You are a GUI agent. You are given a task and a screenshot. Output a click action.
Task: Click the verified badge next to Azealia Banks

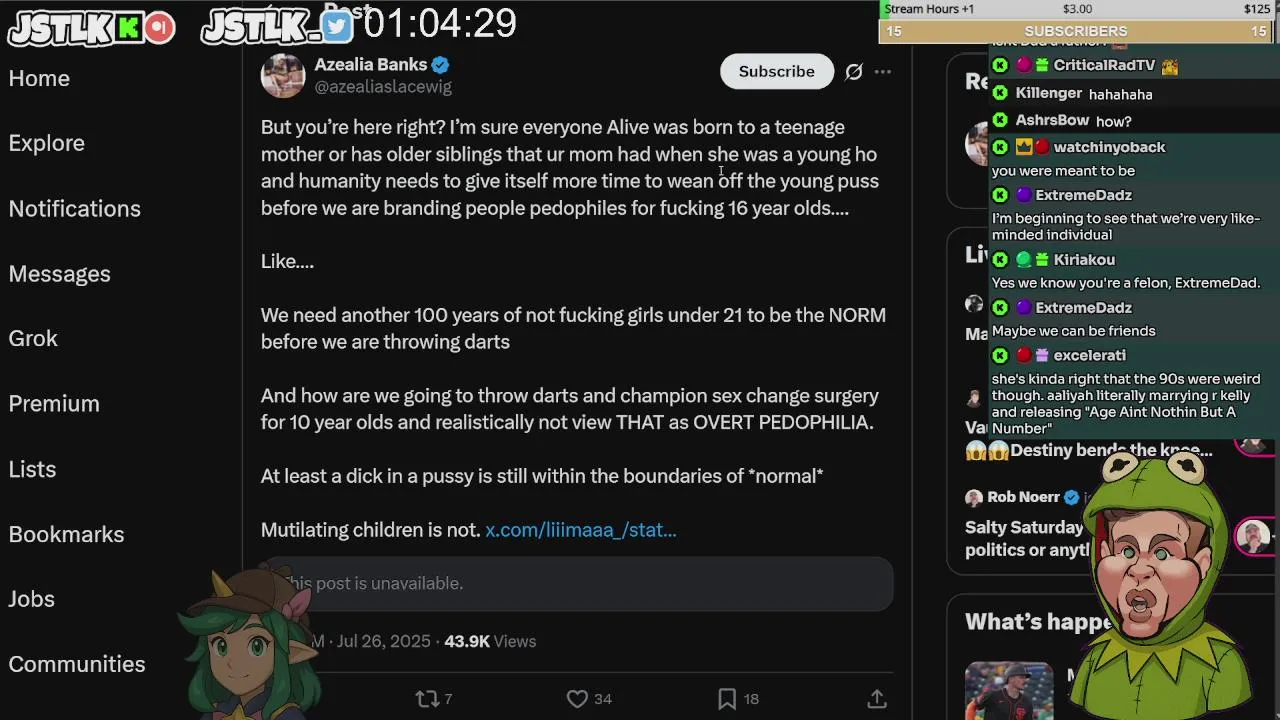pos(441,65)
